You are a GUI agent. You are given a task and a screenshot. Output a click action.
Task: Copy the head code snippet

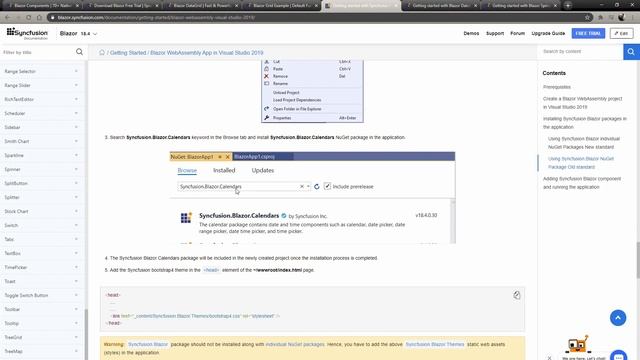(516, 295)
